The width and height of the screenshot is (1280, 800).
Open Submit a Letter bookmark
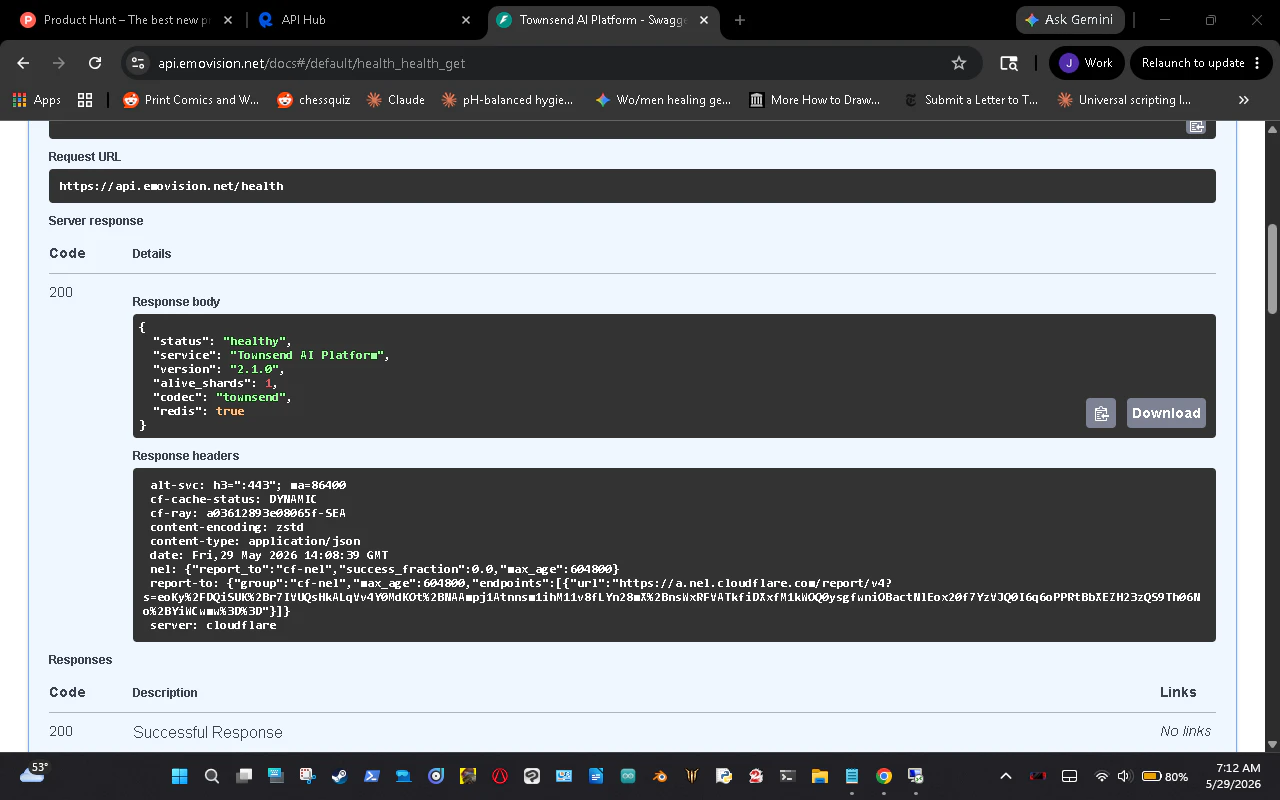[x=971, y=100]
